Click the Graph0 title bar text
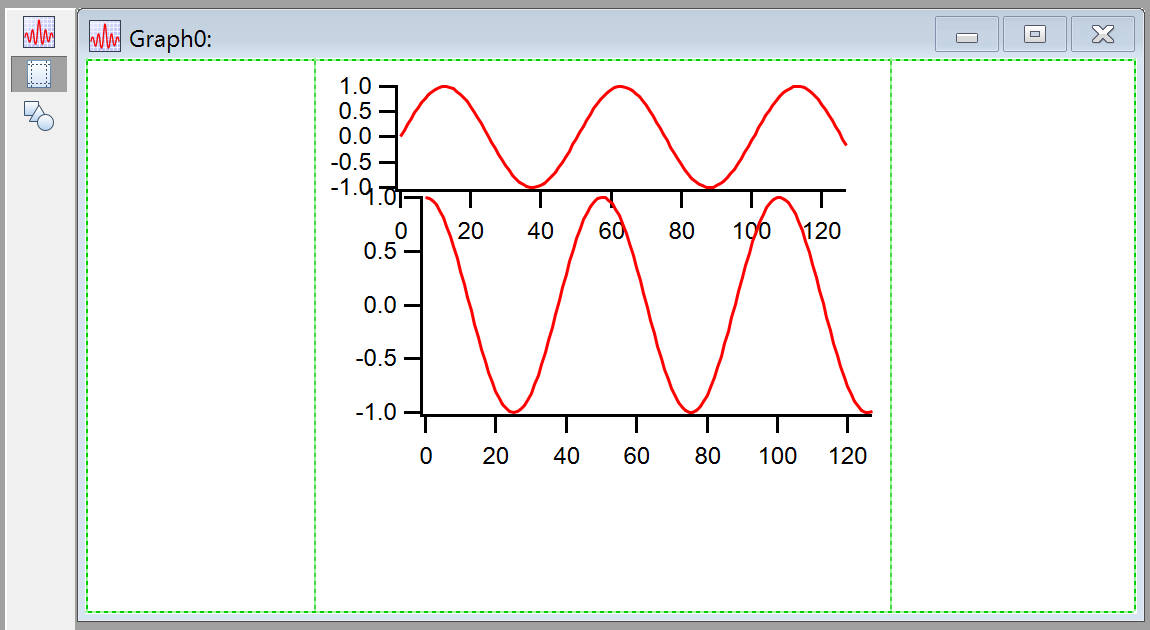The height and width of the screenshot is (630, 1150). click(x=171, y=39)
